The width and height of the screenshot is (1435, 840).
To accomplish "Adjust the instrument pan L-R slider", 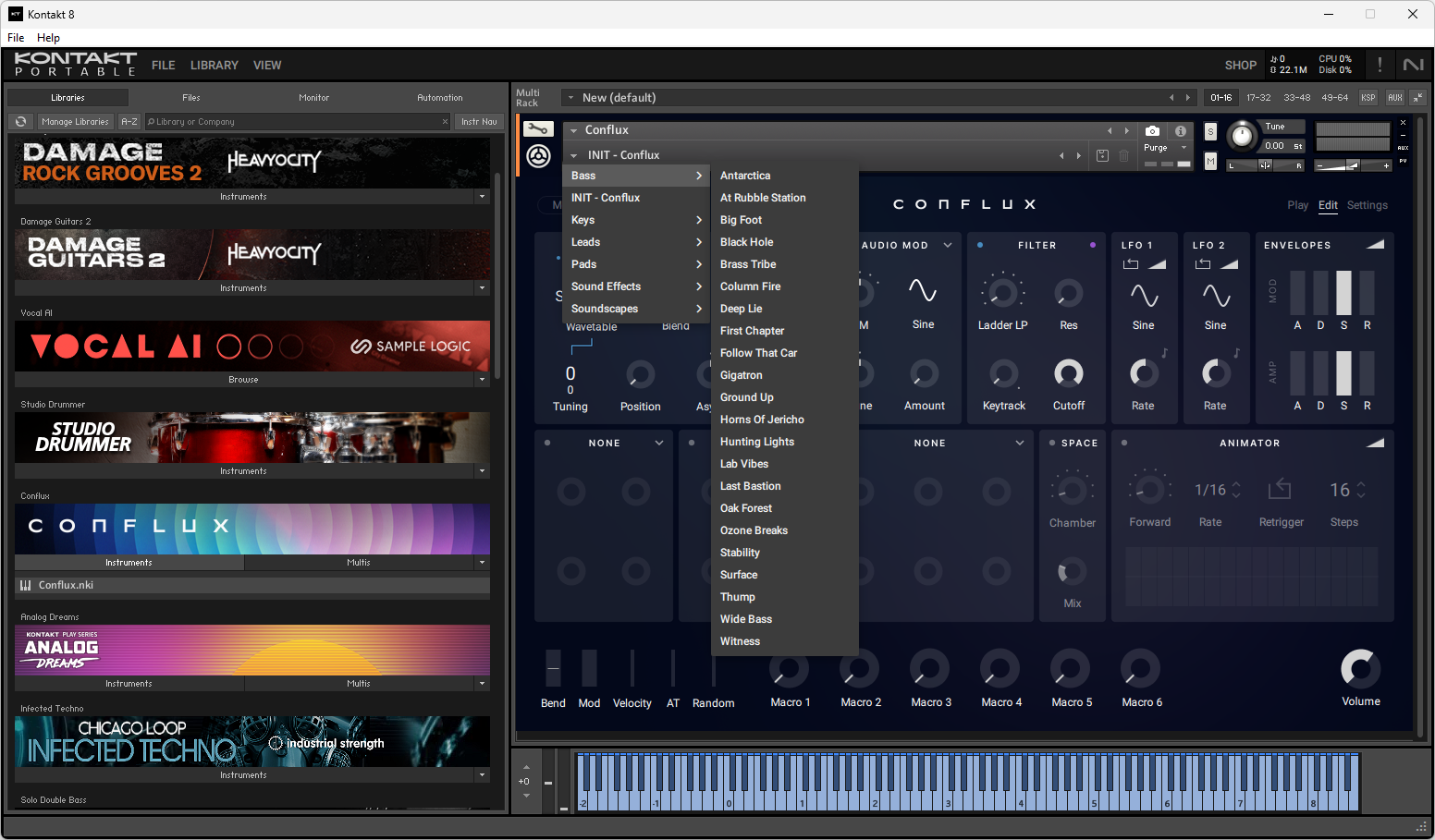I will (x=1265, y=165).
